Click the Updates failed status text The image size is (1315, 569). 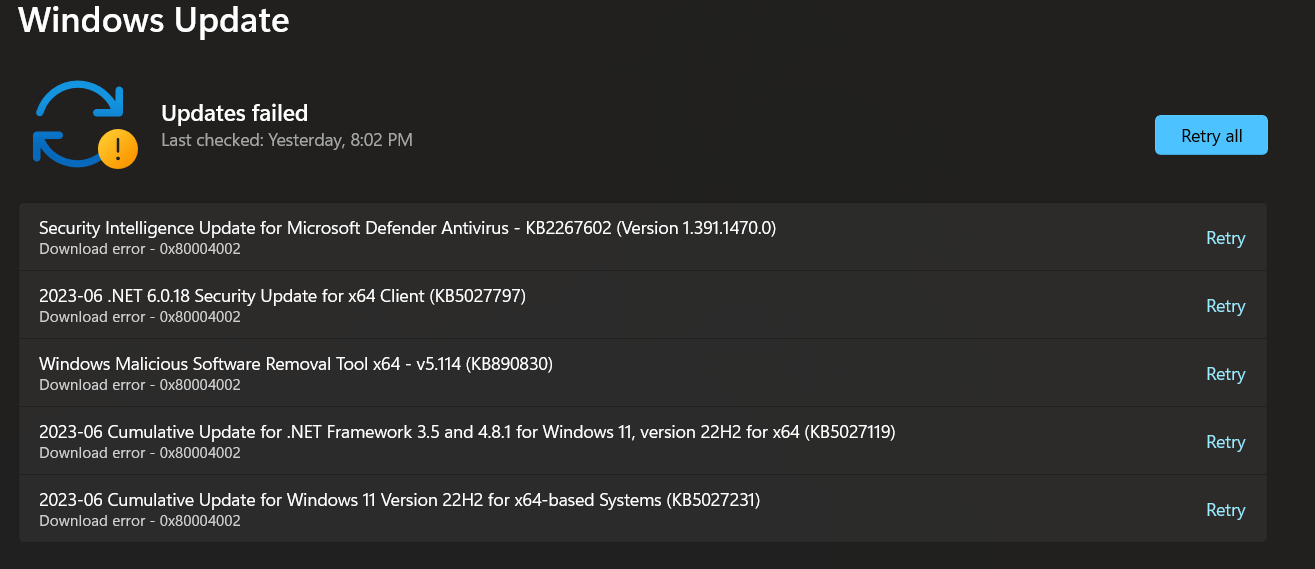pos(234,113)
